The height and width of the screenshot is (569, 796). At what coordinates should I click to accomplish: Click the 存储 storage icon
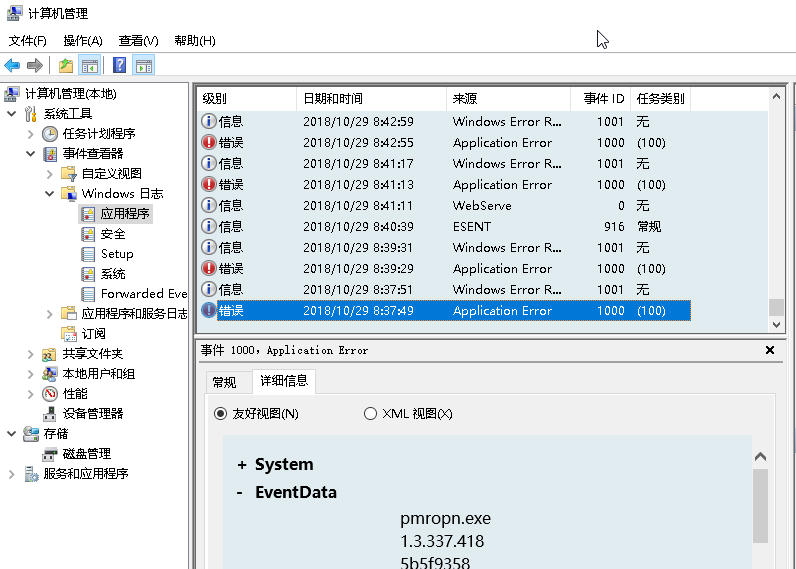(31, 434)
